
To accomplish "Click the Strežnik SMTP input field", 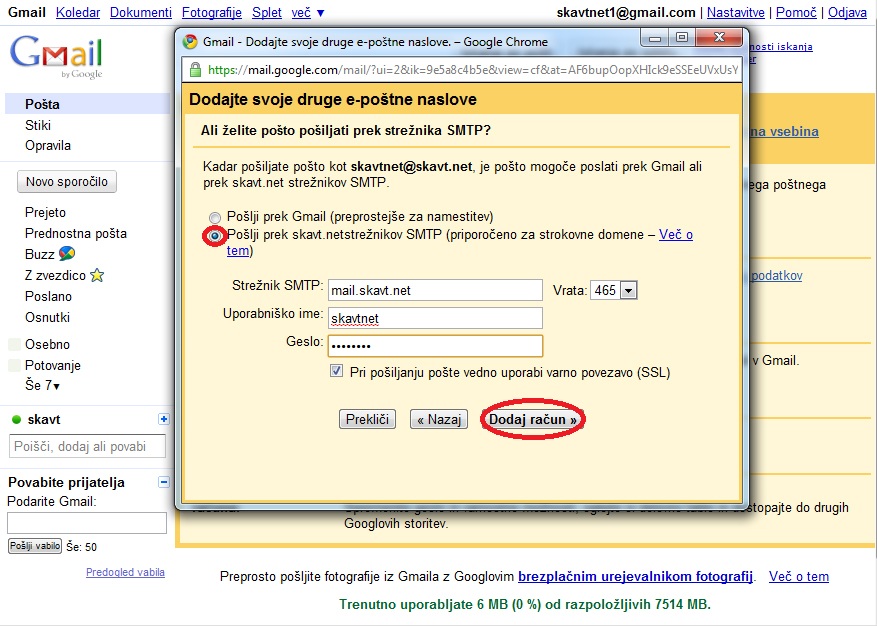I will 435,290.
